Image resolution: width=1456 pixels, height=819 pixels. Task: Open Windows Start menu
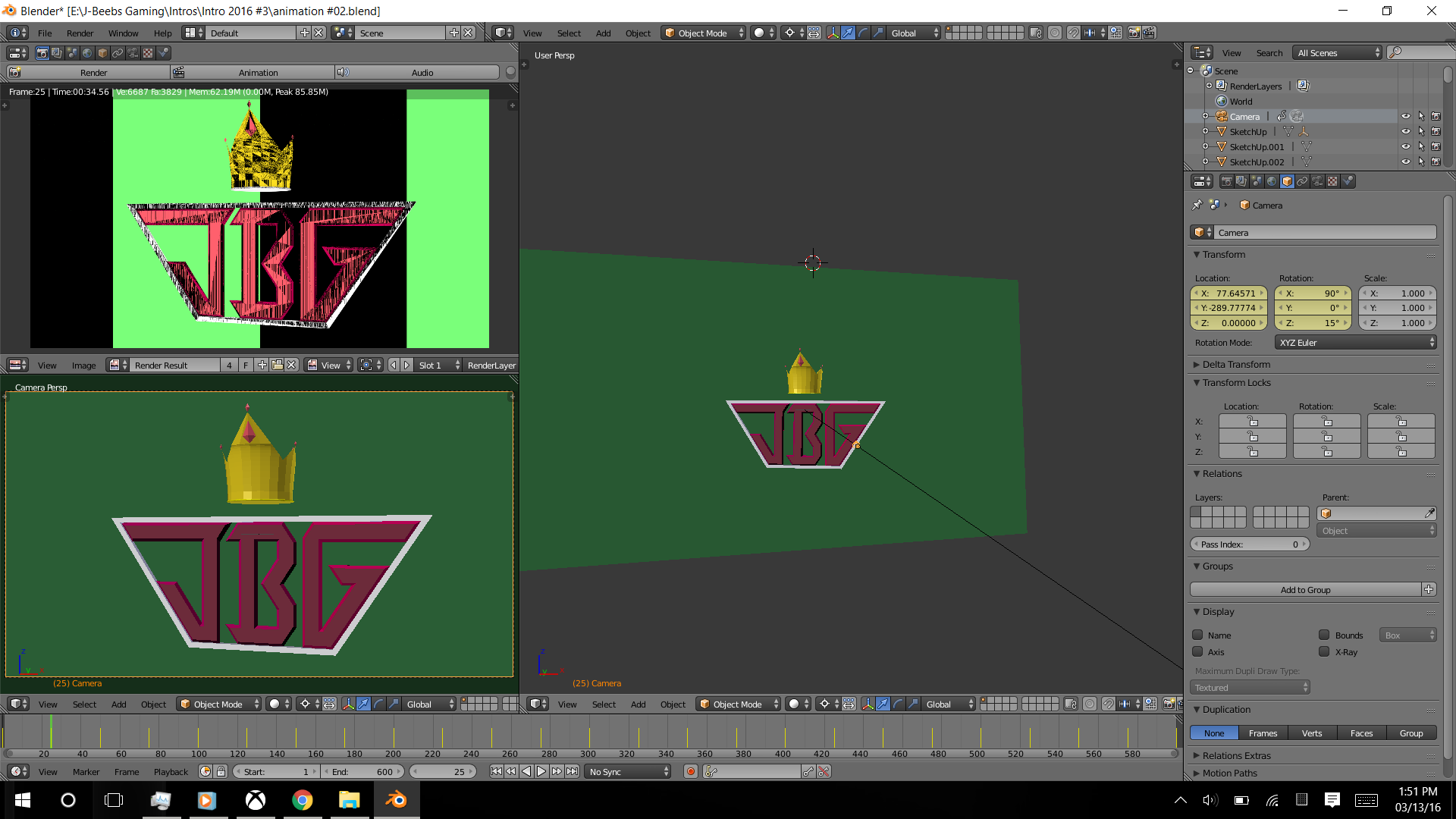pyautogui.click(x=23, y=800)
